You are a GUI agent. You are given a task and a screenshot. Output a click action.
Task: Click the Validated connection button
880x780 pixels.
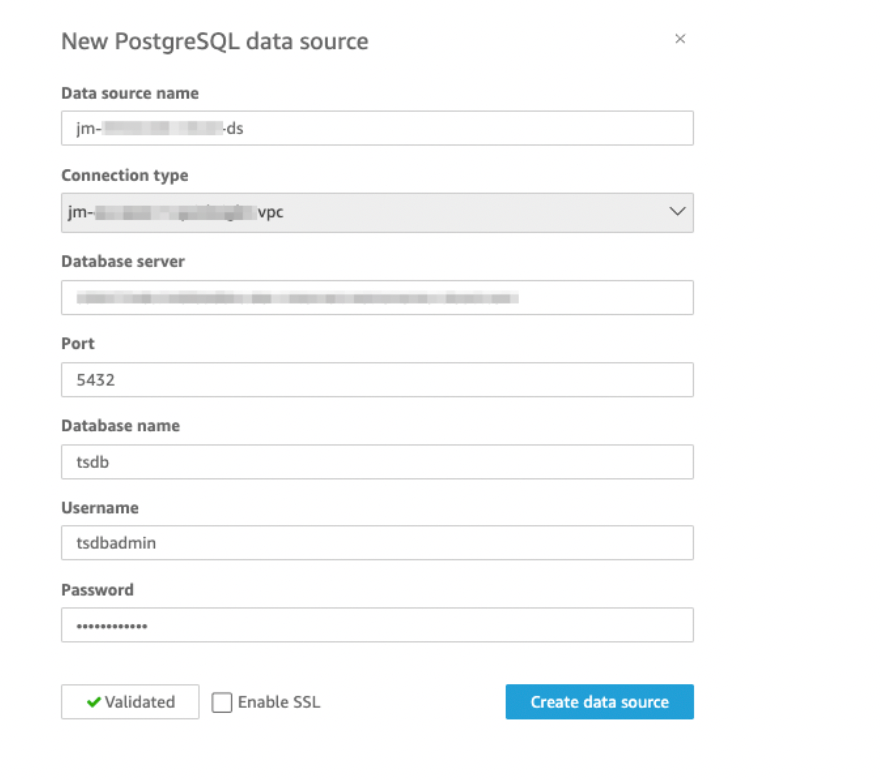click(x=130, y=702)
